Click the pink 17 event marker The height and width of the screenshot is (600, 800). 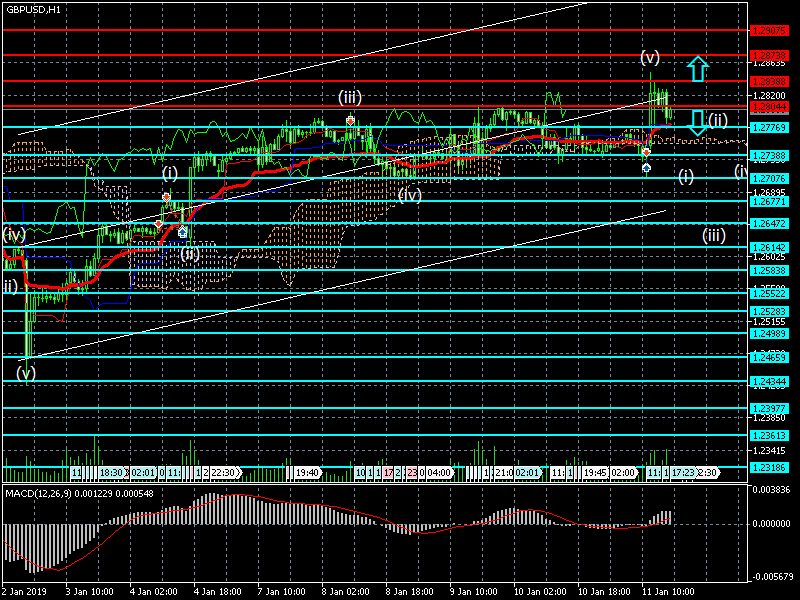pos(388,473)
